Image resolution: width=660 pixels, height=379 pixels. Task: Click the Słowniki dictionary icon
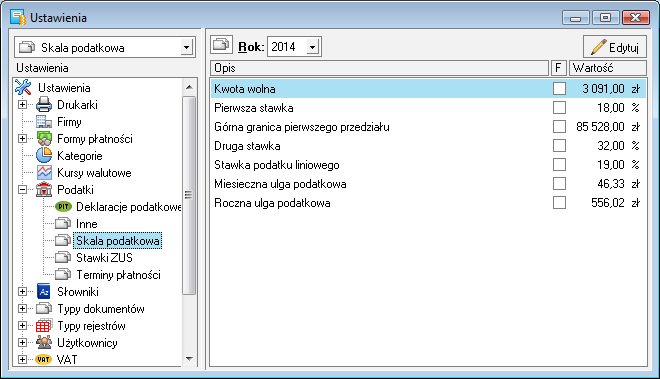pyautogui.click(x=44, y=291)
